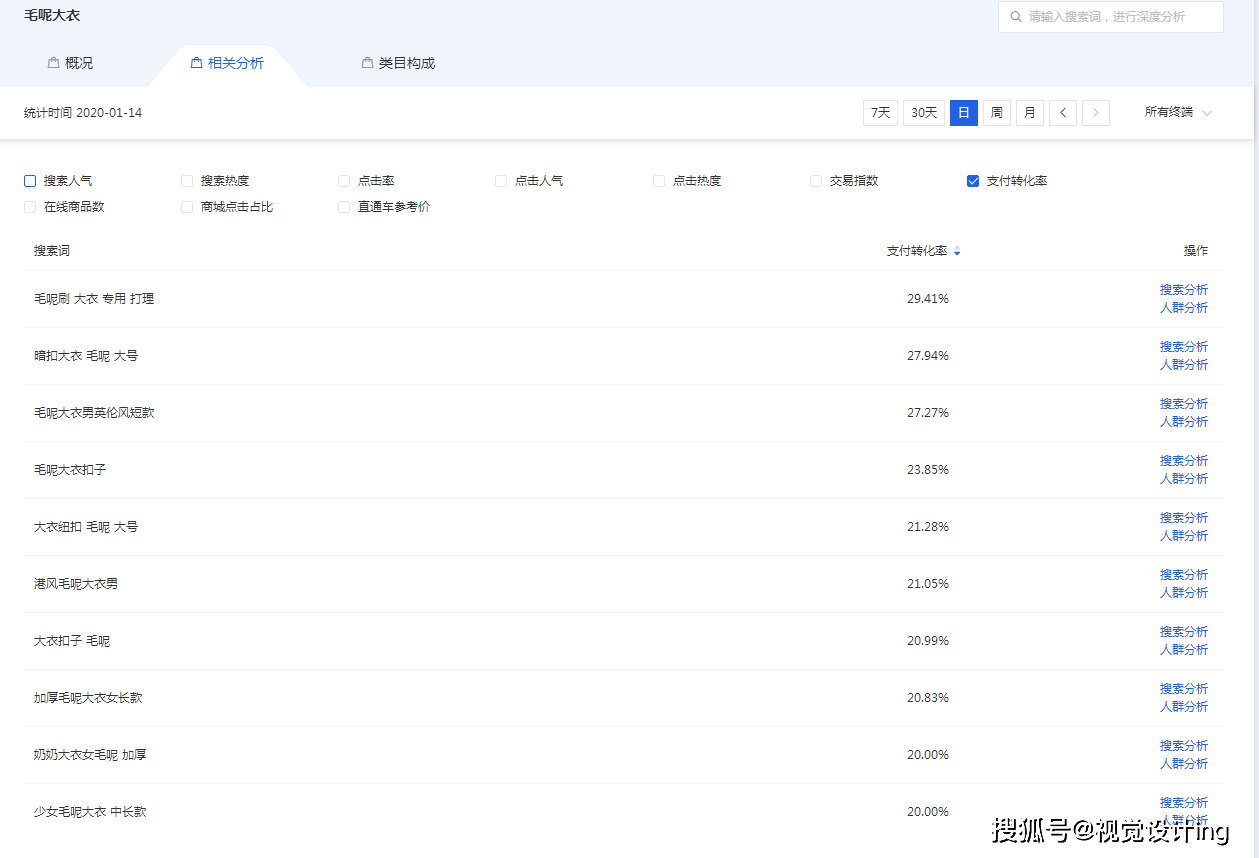View 人群分析 for 大衣纽扣 毛呢 大号
1259x858 pixels.
coord(1184,536)
